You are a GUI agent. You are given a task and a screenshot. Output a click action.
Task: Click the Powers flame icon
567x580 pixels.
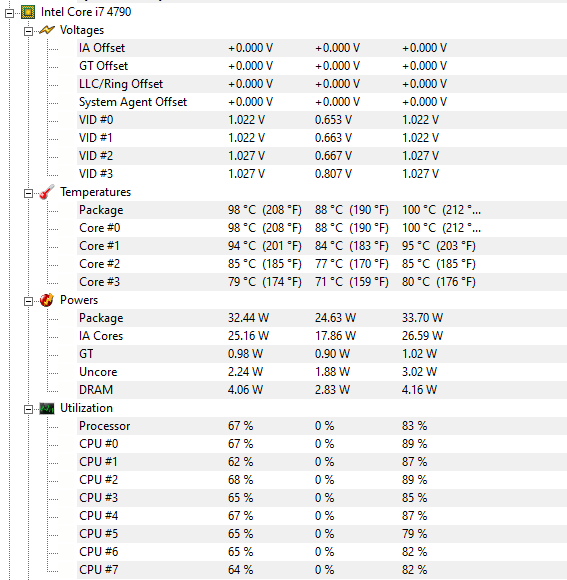[x=47, y=300]
